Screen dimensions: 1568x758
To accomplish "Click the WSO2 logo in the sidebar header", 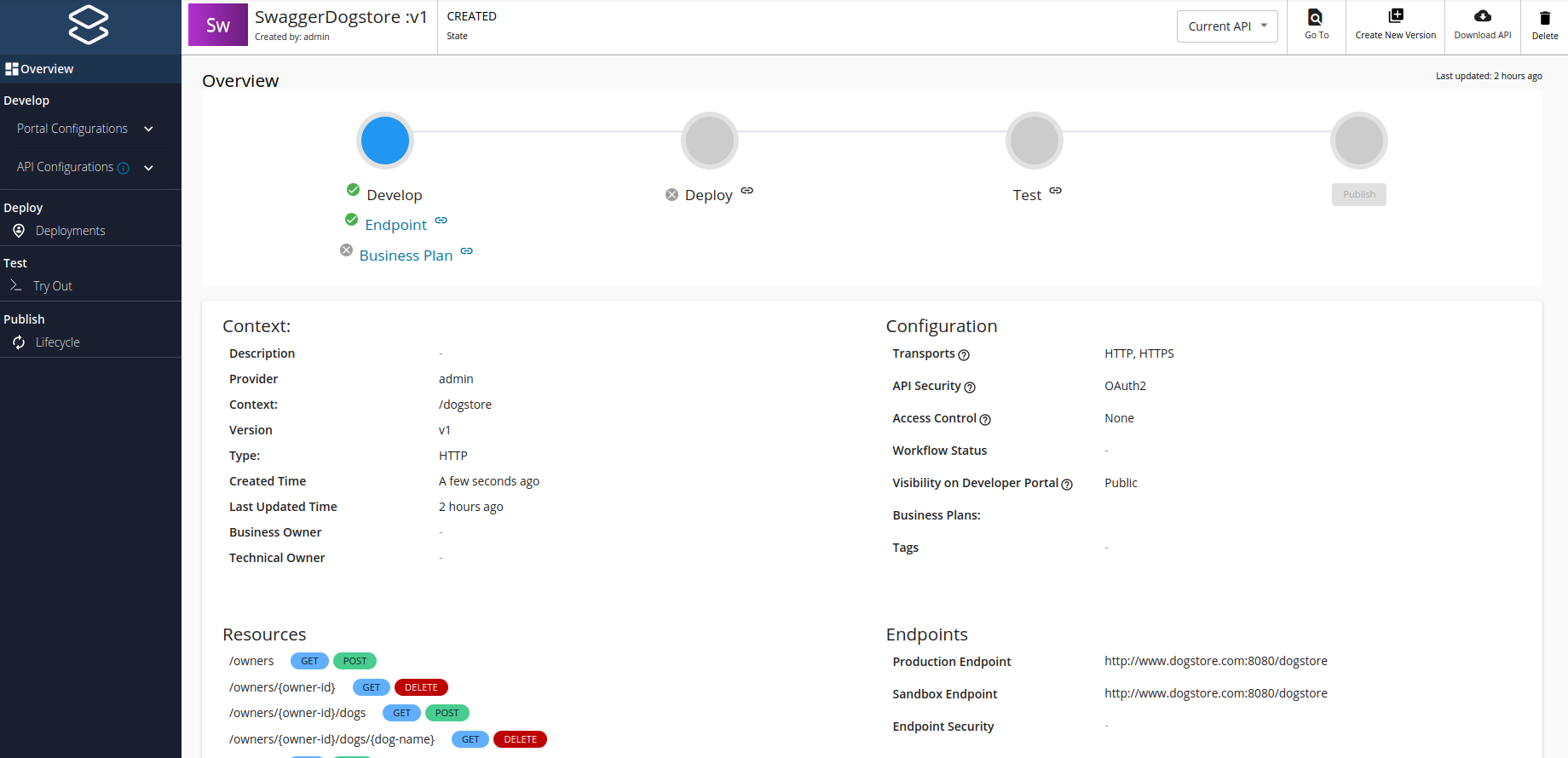I will [89, 25].
